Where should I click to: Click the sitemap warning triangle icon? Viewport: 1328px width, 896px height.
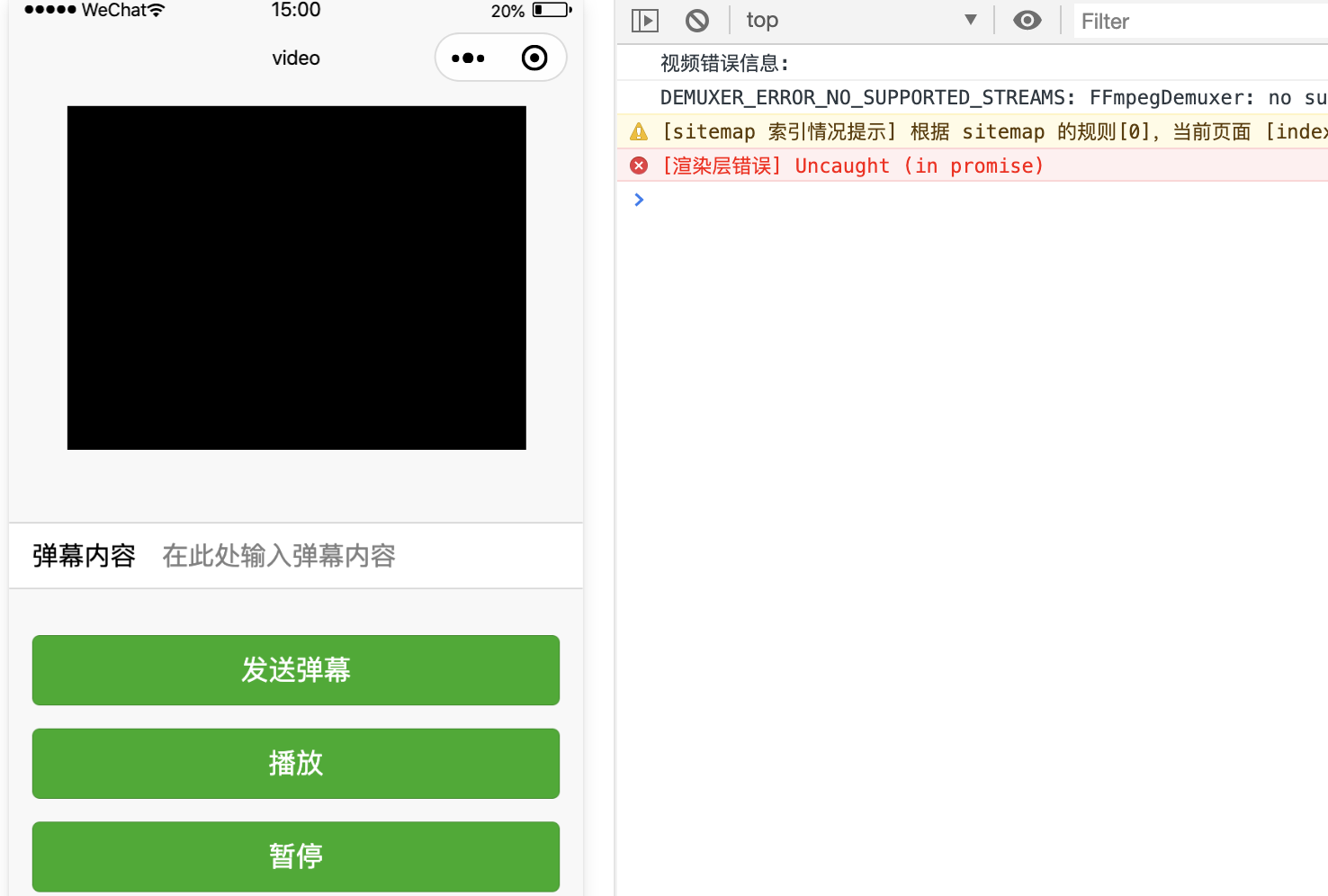click(639, 132)
